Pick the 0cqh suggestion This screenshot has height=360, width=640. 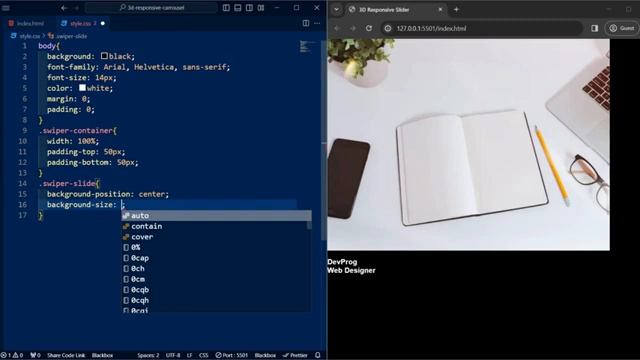pyautogui.click(x=216, y=300)
